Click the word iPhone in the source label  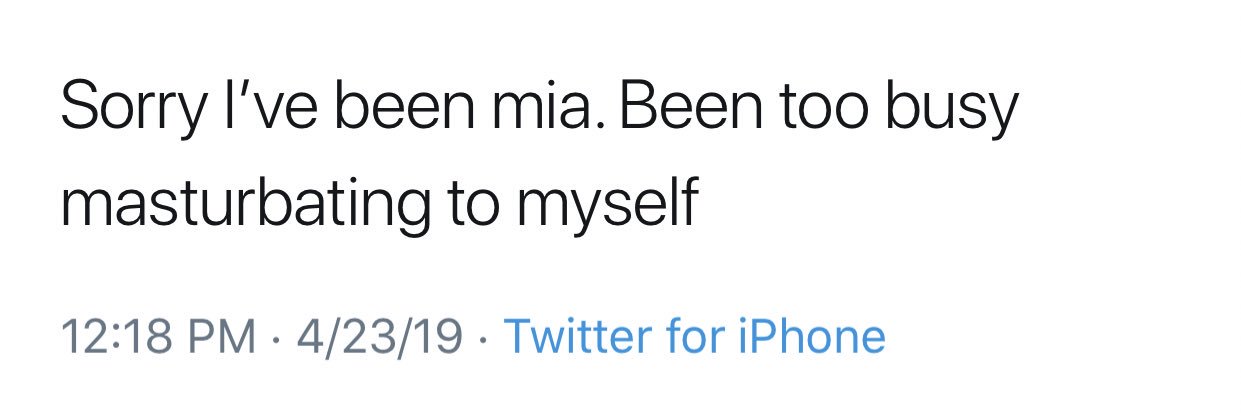(811, 336)
